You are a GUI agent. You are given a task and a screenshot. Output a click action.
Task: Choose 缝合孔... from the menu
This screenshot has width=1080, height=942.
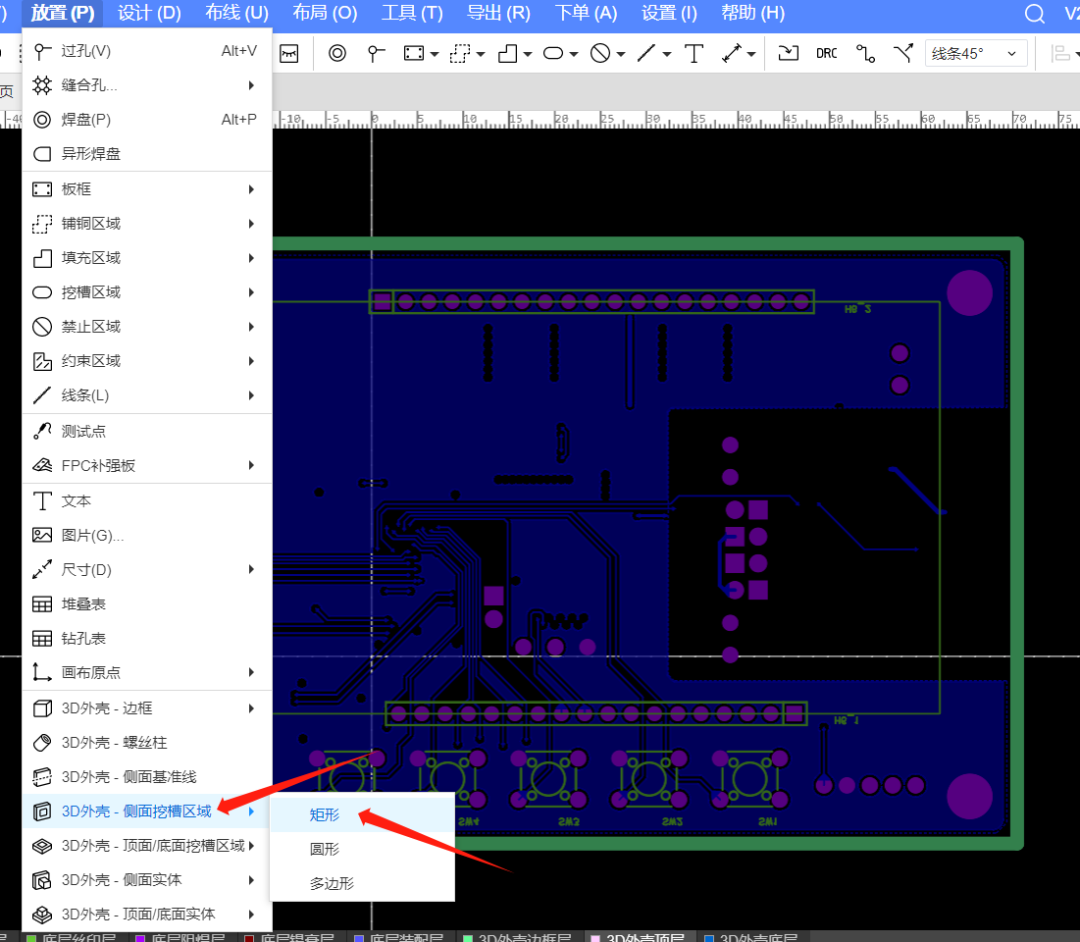coord(147,85)
